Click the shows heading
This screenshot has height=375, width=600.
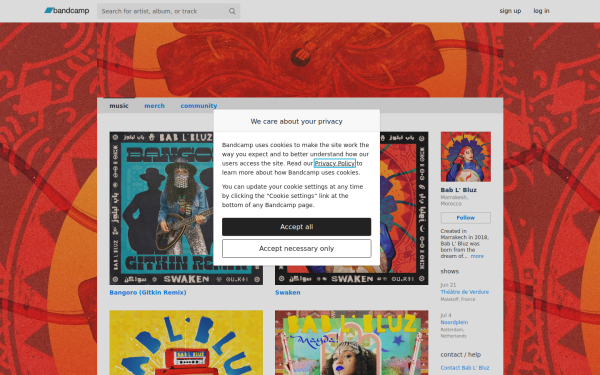coord(450,271)
